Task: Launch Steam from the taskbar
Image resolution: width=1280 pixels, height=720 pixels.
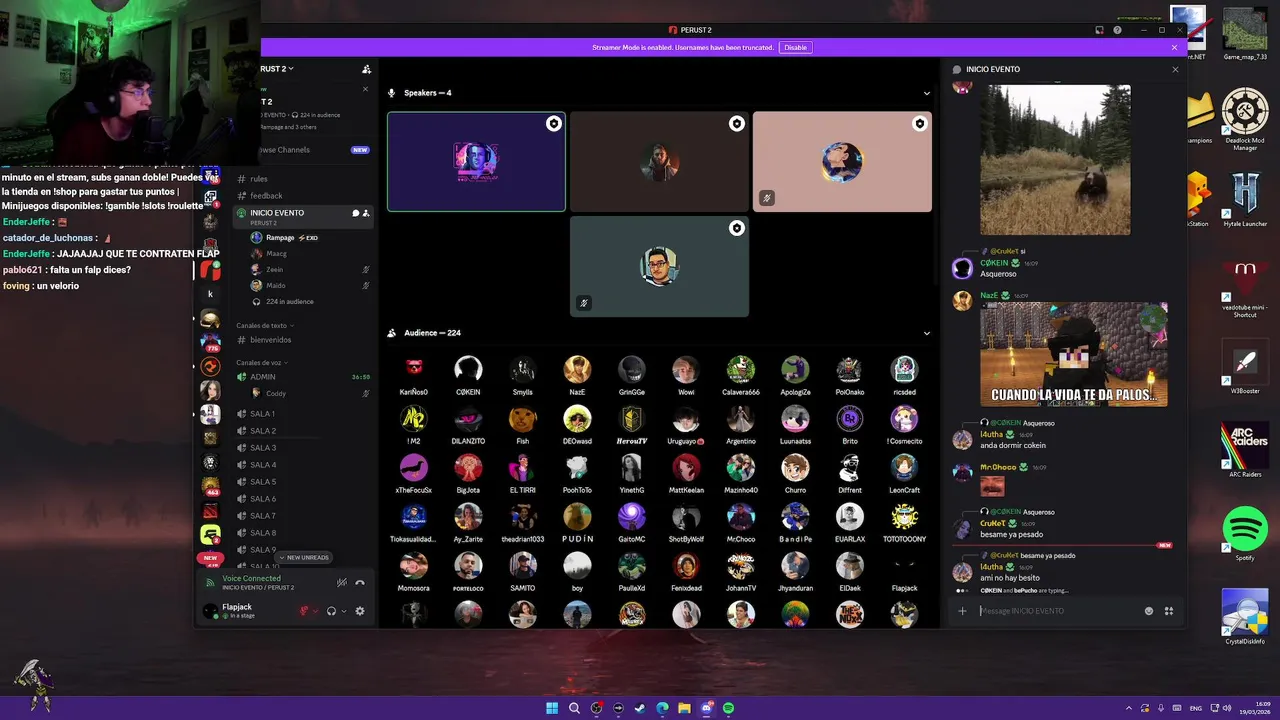Action: 640,708
